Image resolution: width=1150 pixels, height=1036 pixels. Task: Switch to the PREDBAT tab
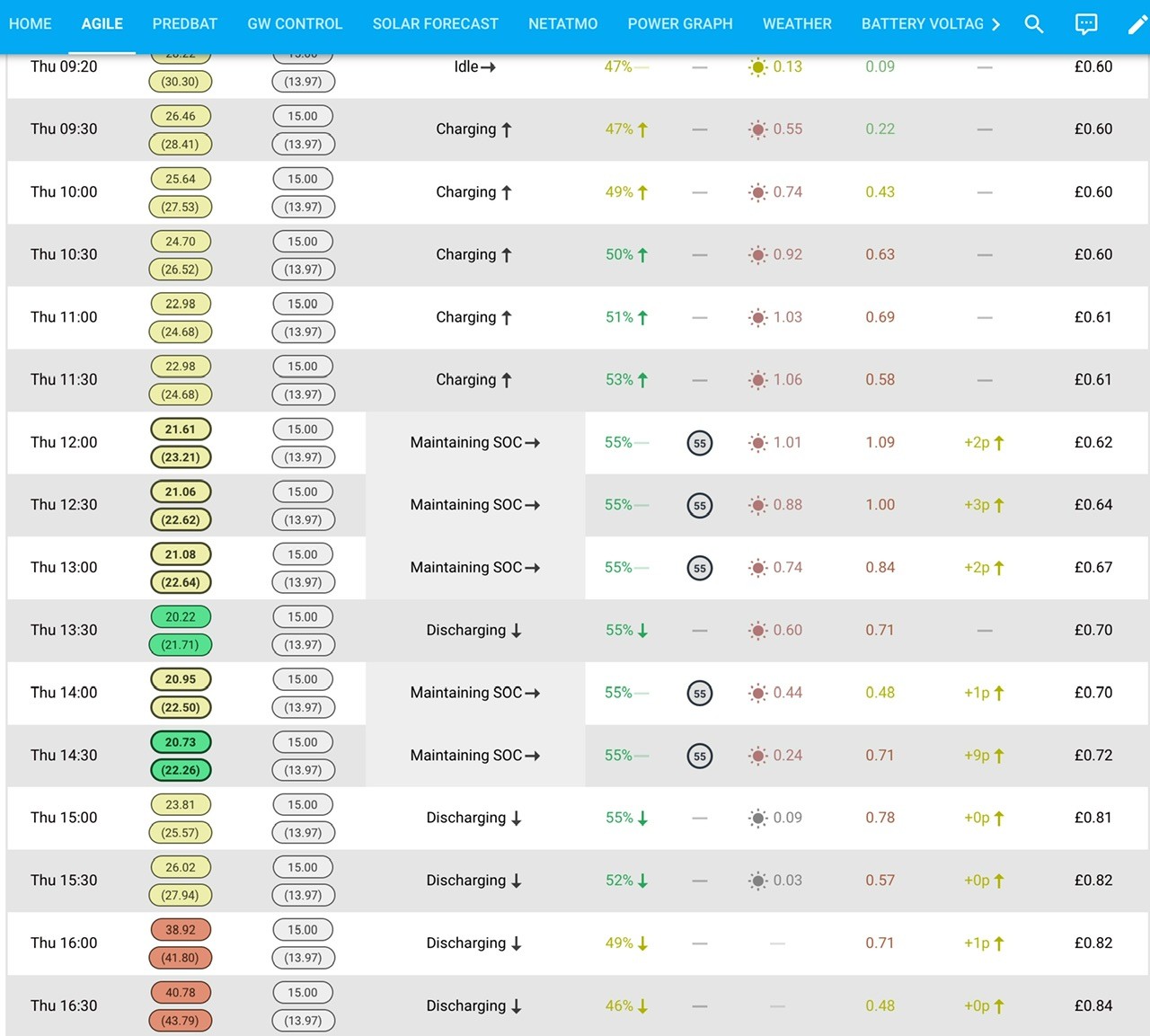click(185, 24)
